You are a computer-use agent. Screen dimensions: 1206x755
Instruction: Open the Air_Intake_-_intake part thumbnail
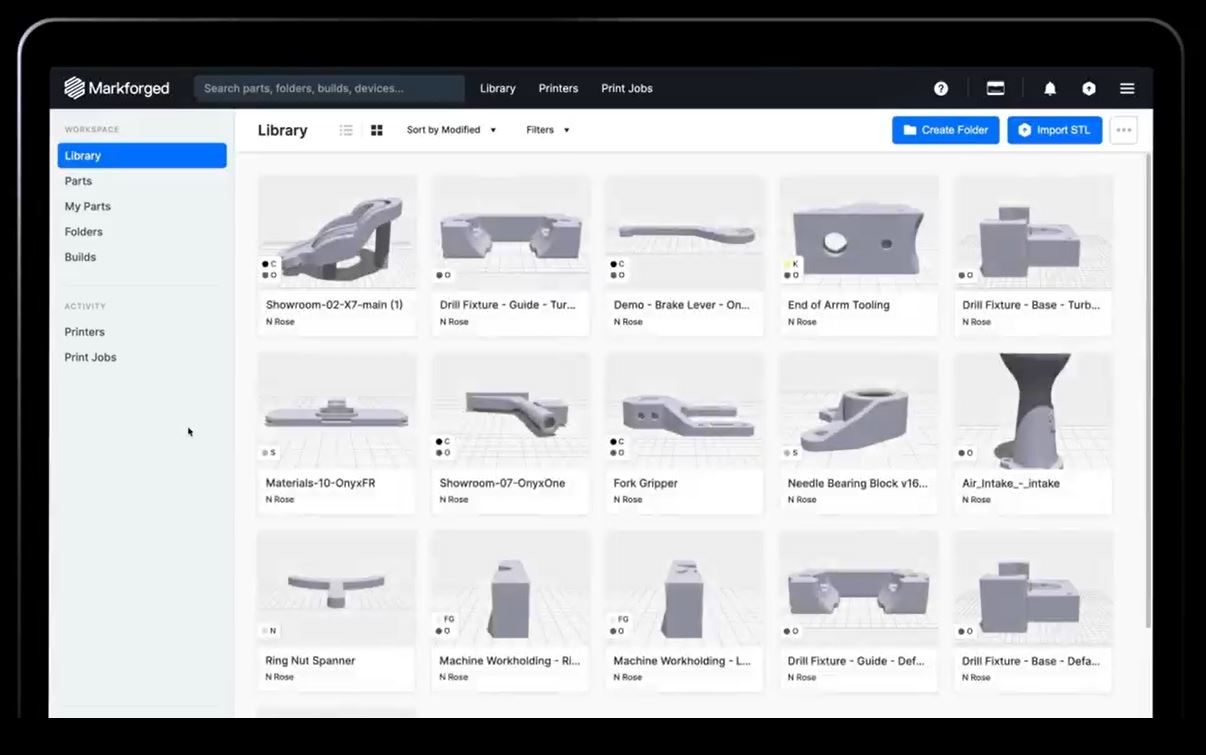point(1032,411)
